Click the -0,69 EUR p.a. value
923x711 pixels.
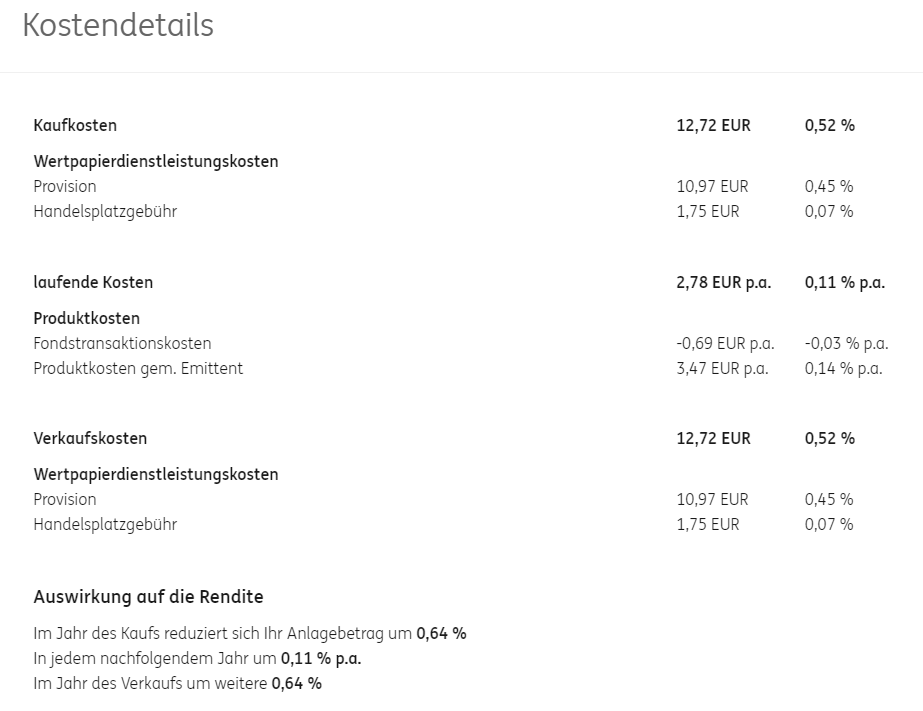click(725, 344)
